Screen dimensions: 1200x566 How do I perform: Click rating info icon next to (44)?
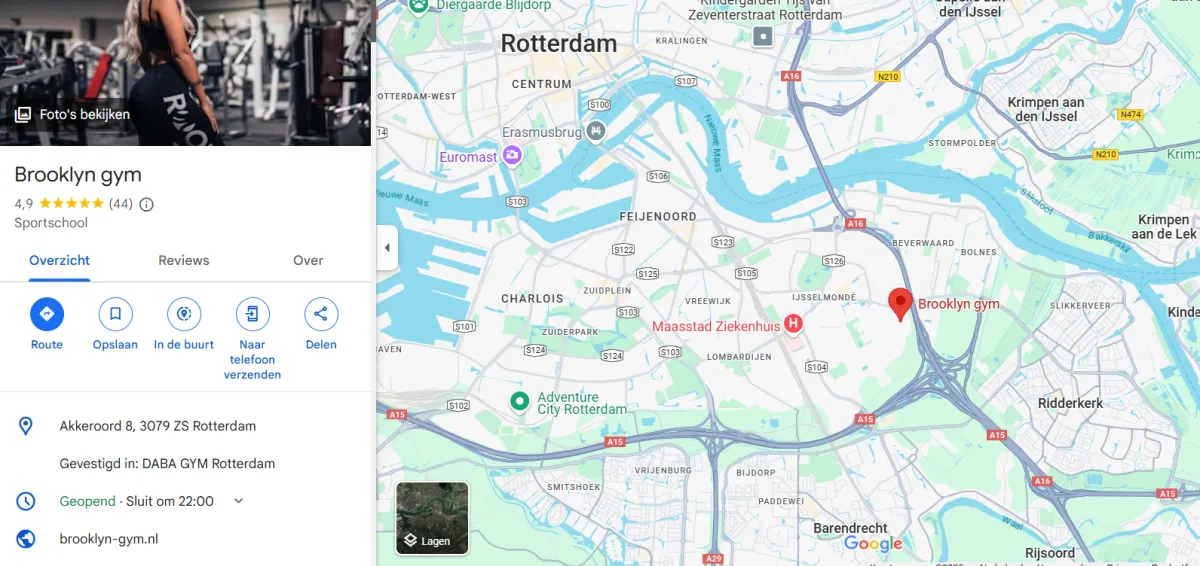(x=146, y=204)
